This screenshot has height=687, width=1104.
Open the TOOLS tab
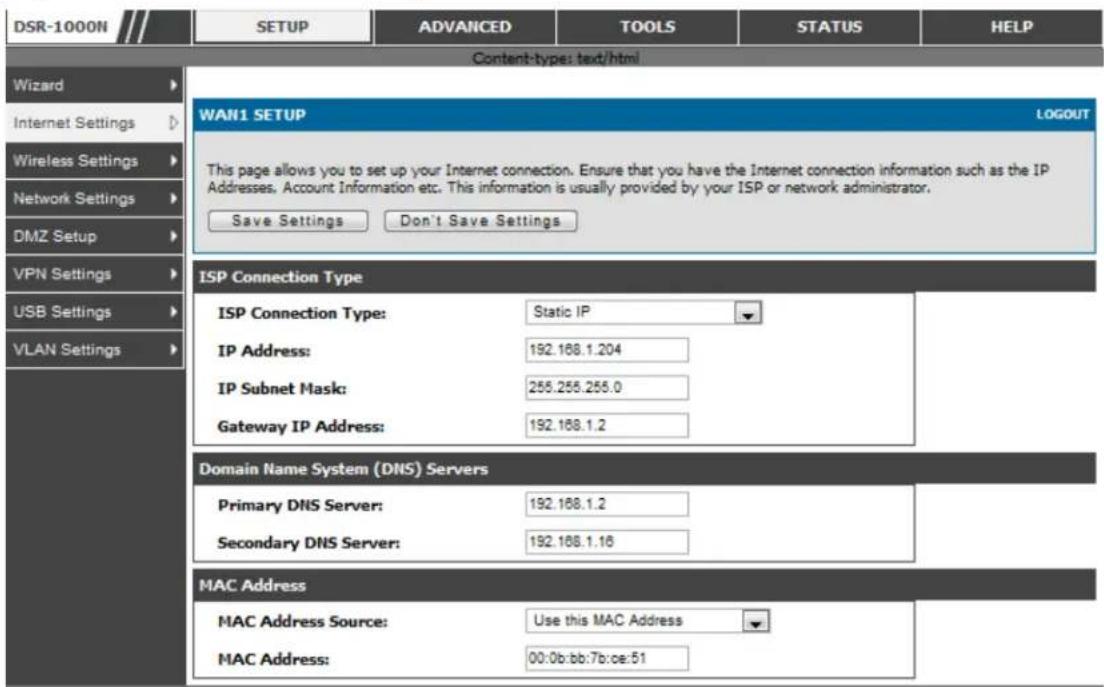pyautogui.click(x=647, y=27)
